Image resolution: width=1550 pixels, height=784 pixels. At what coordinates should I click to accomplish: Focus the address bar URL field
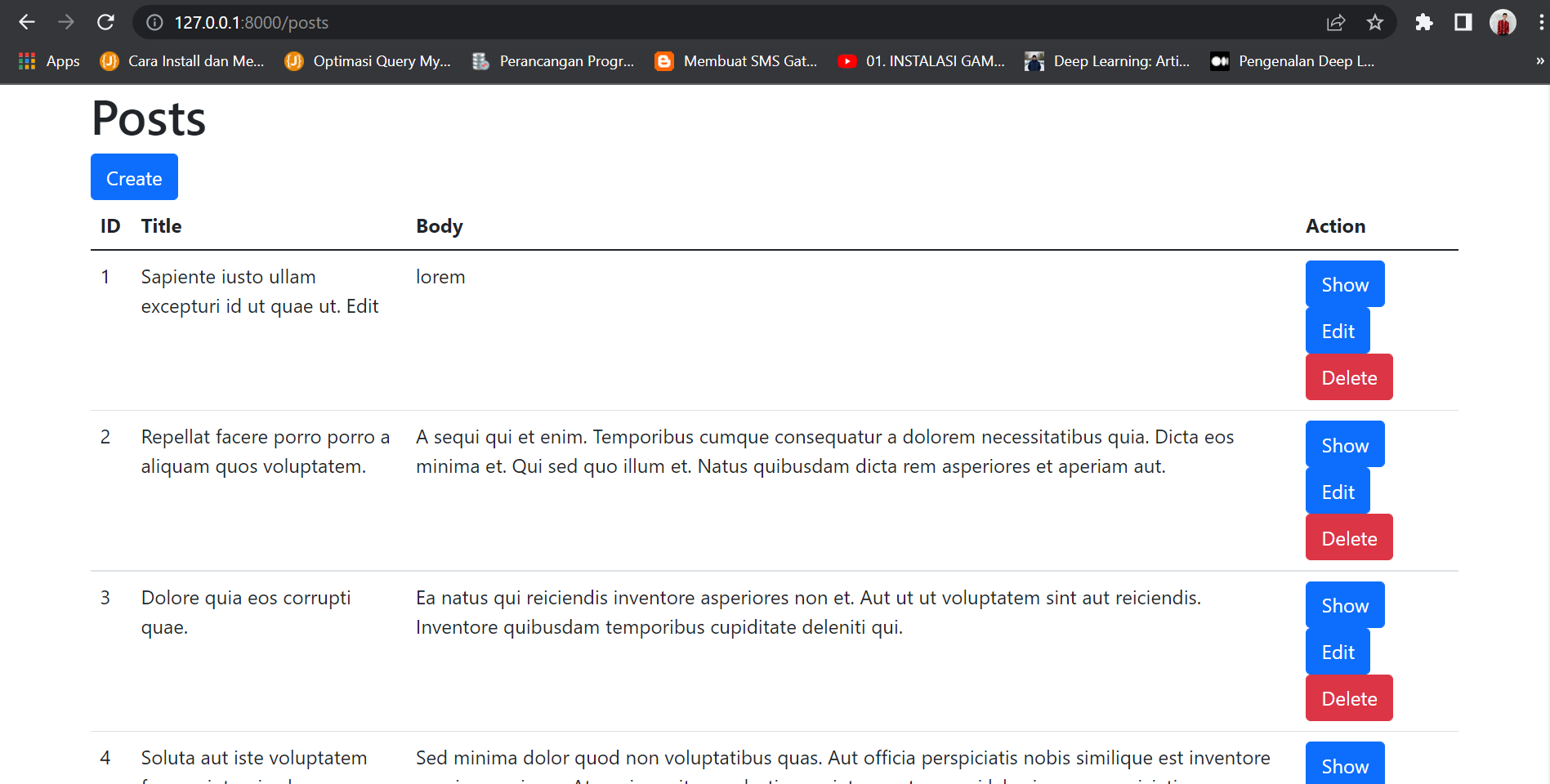coord(654,22)
